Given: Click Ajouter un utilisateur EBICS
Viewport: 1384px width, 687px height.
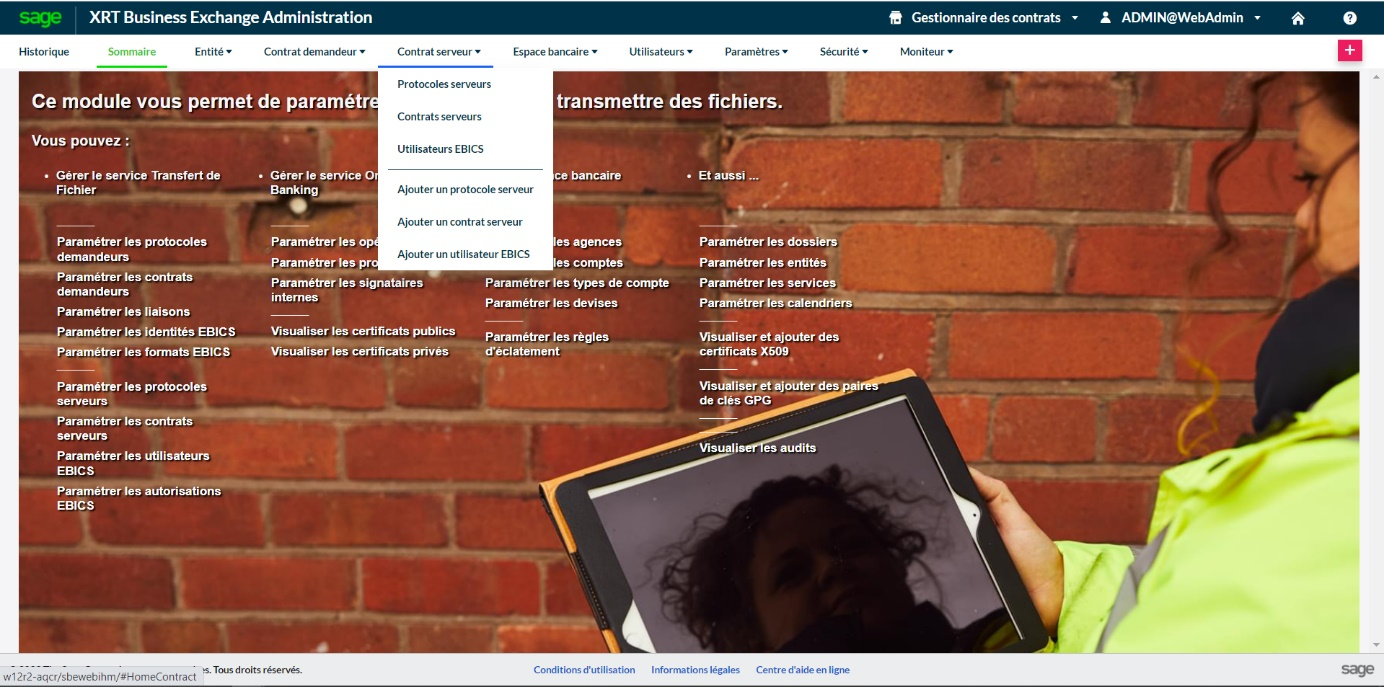Looking at the screenshot, I should tap(463, 254).
